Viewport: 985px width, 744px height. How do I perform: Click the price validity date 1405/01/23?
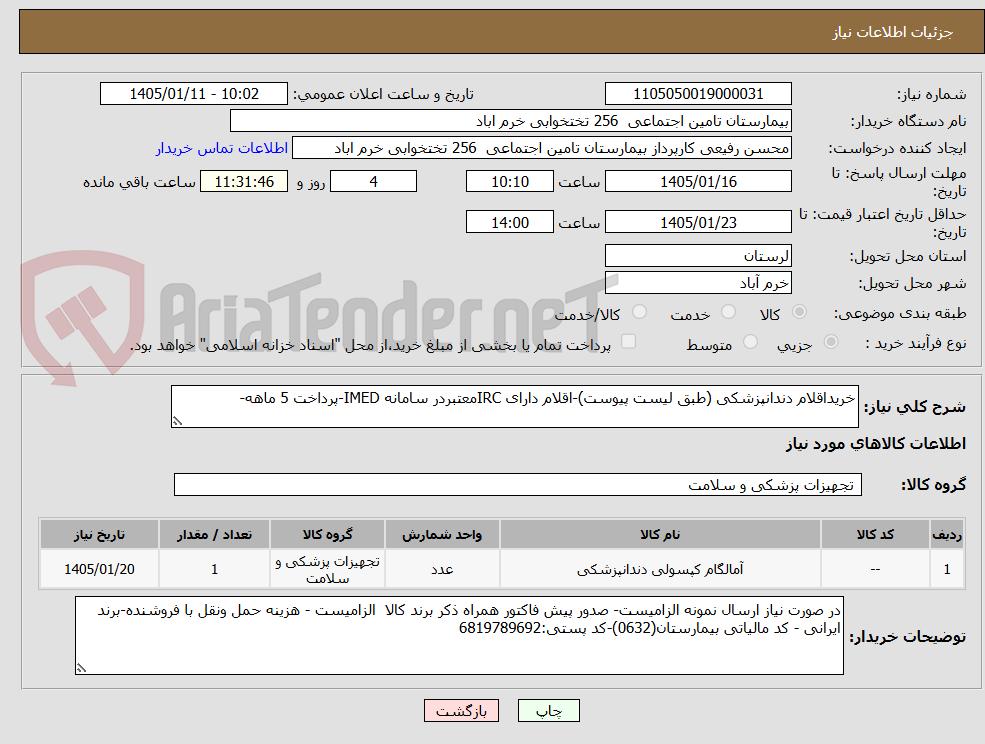point(698,222)
